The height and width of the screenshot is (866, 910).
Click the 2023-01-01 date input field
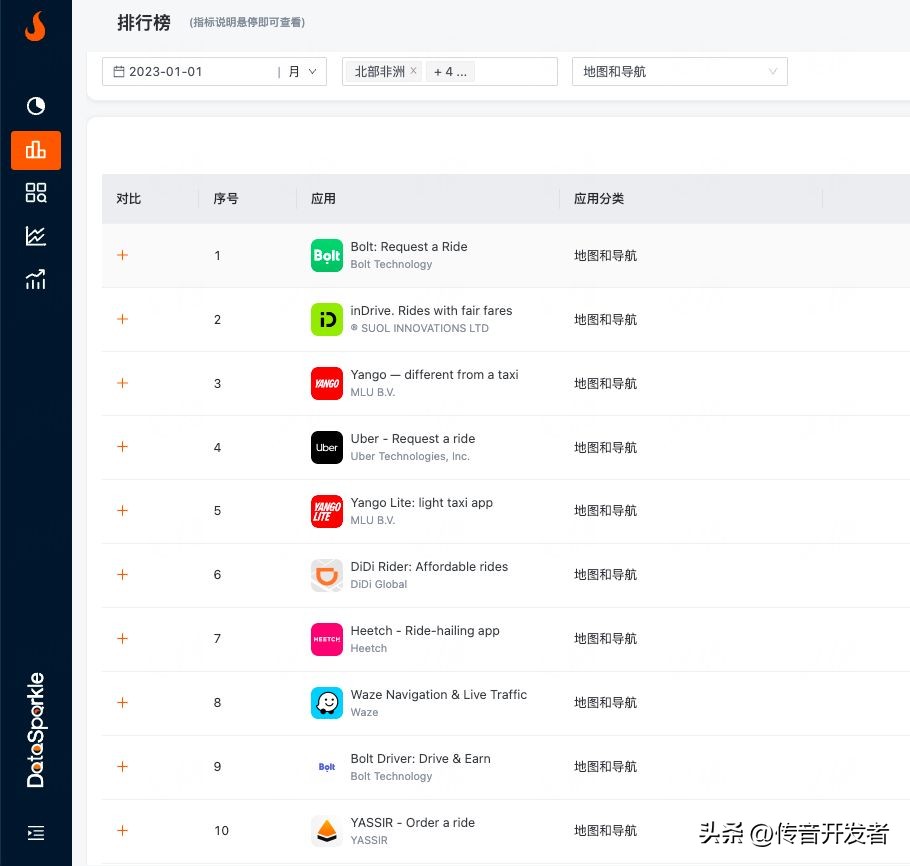coord(190,72)
